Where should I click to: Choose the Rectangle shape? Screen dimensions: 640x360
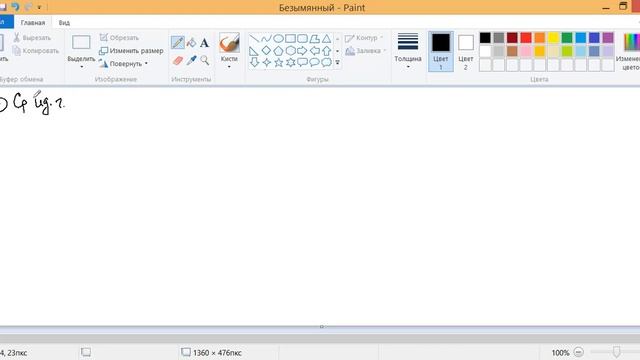pyautogui.click(x=290, y=39)
